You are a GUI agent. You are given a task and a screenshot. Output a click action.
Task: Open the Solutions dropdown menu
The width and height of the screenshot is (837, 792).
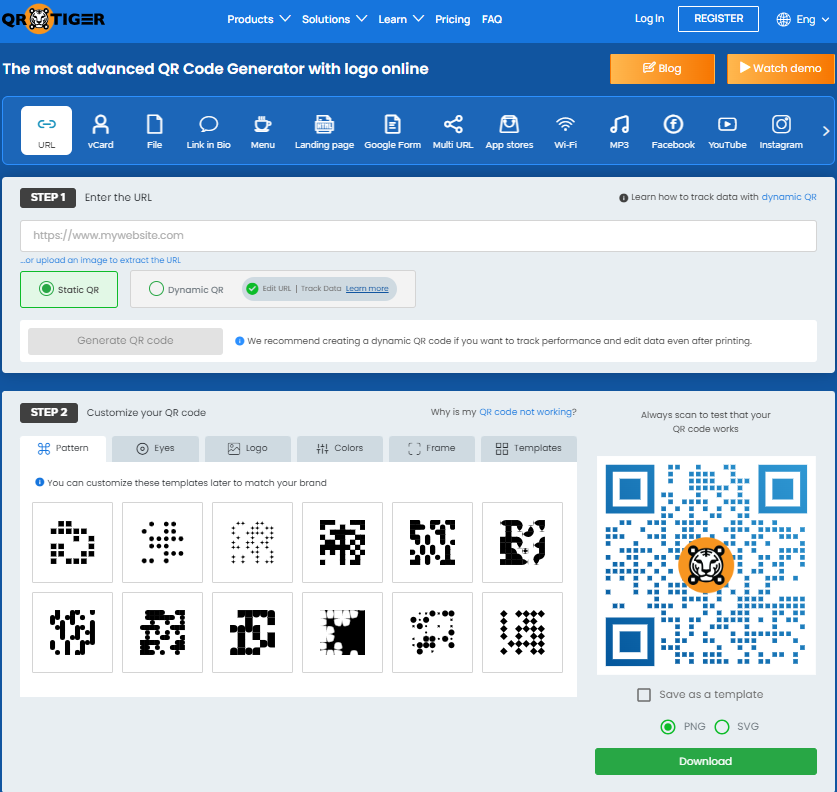[334, 19]
